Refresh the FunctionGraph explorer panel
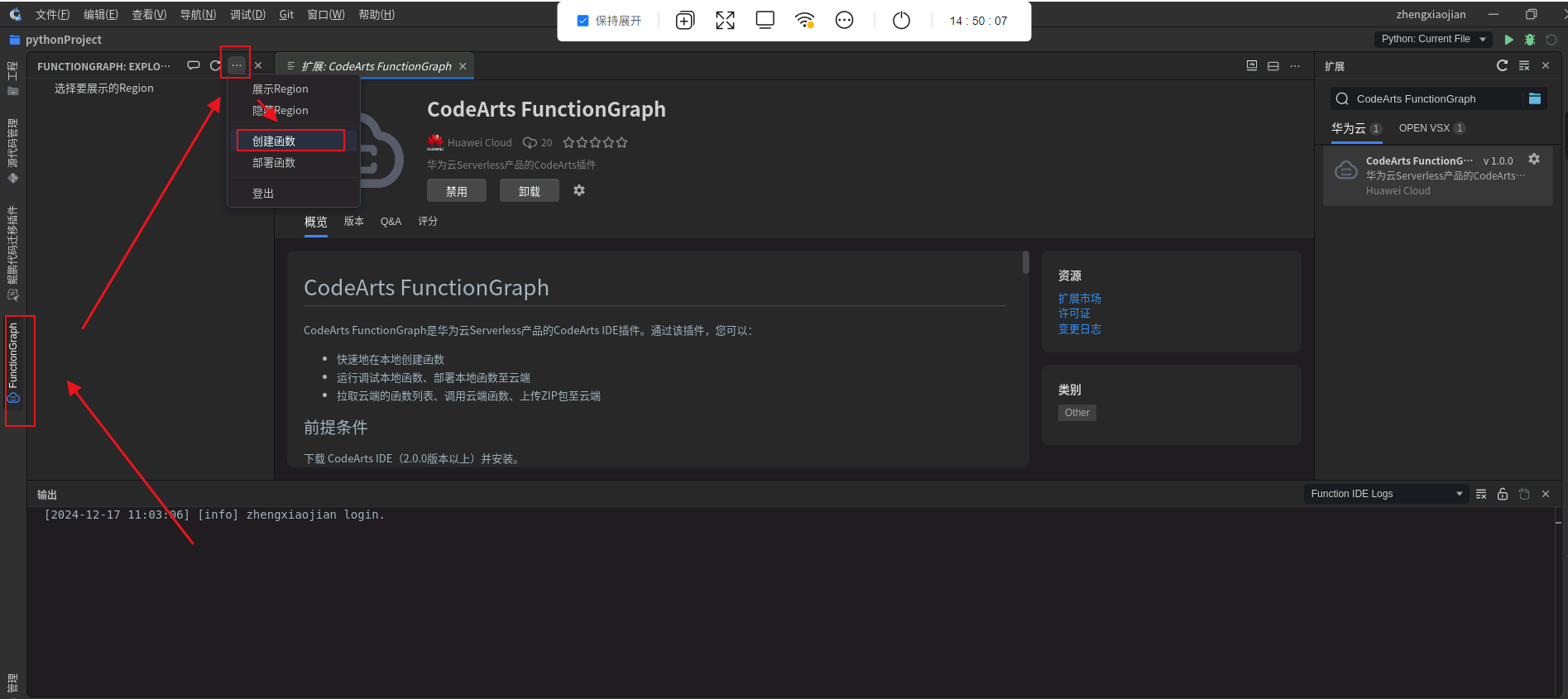 (x=215, y=65)
